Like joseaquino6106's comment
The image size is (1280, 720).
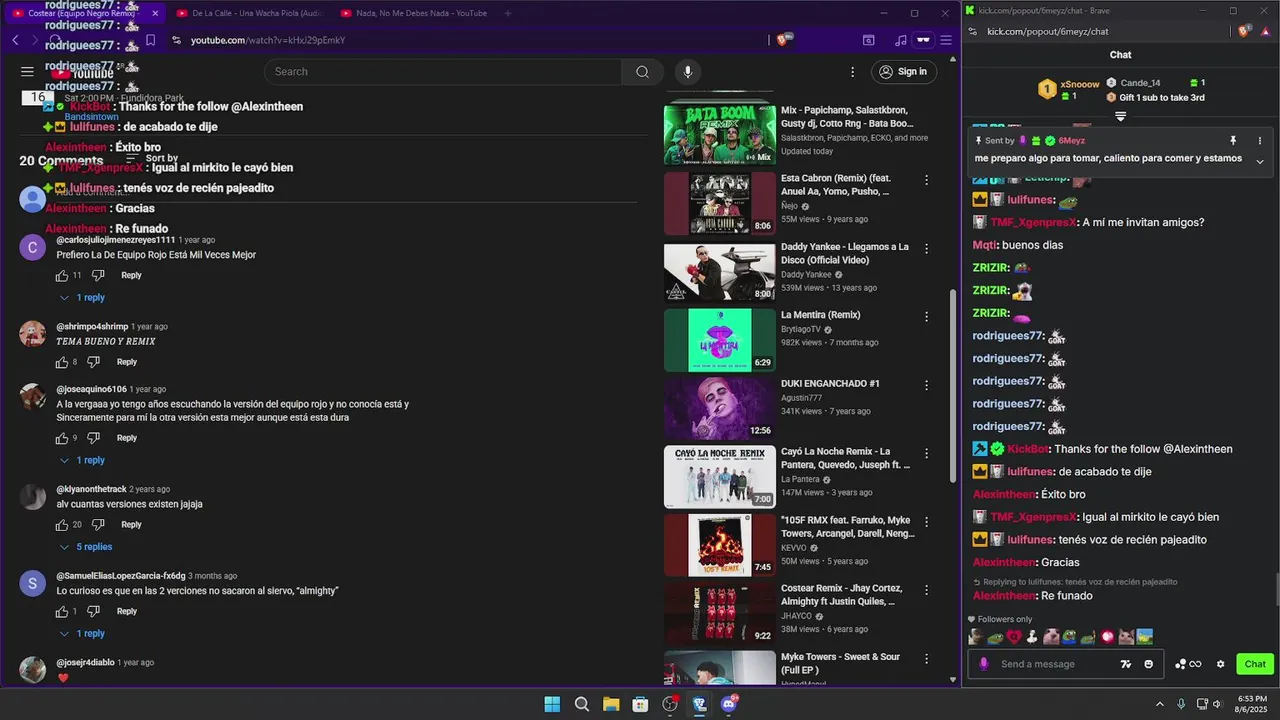(x=62, y=438)
